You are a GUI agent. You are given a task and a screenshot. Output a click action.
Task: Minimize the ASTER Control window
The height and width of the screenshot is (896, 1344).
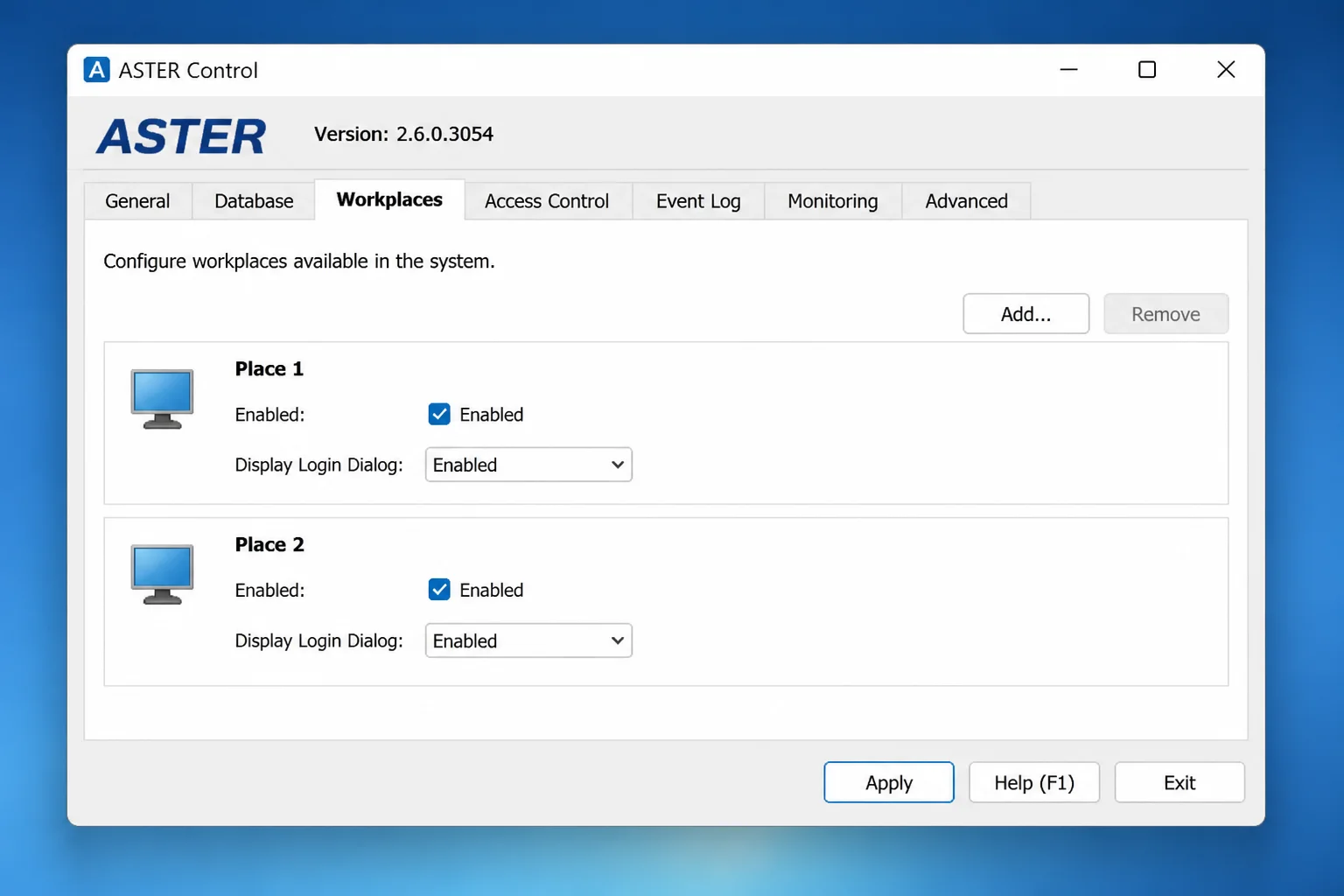coord(1068,70)
